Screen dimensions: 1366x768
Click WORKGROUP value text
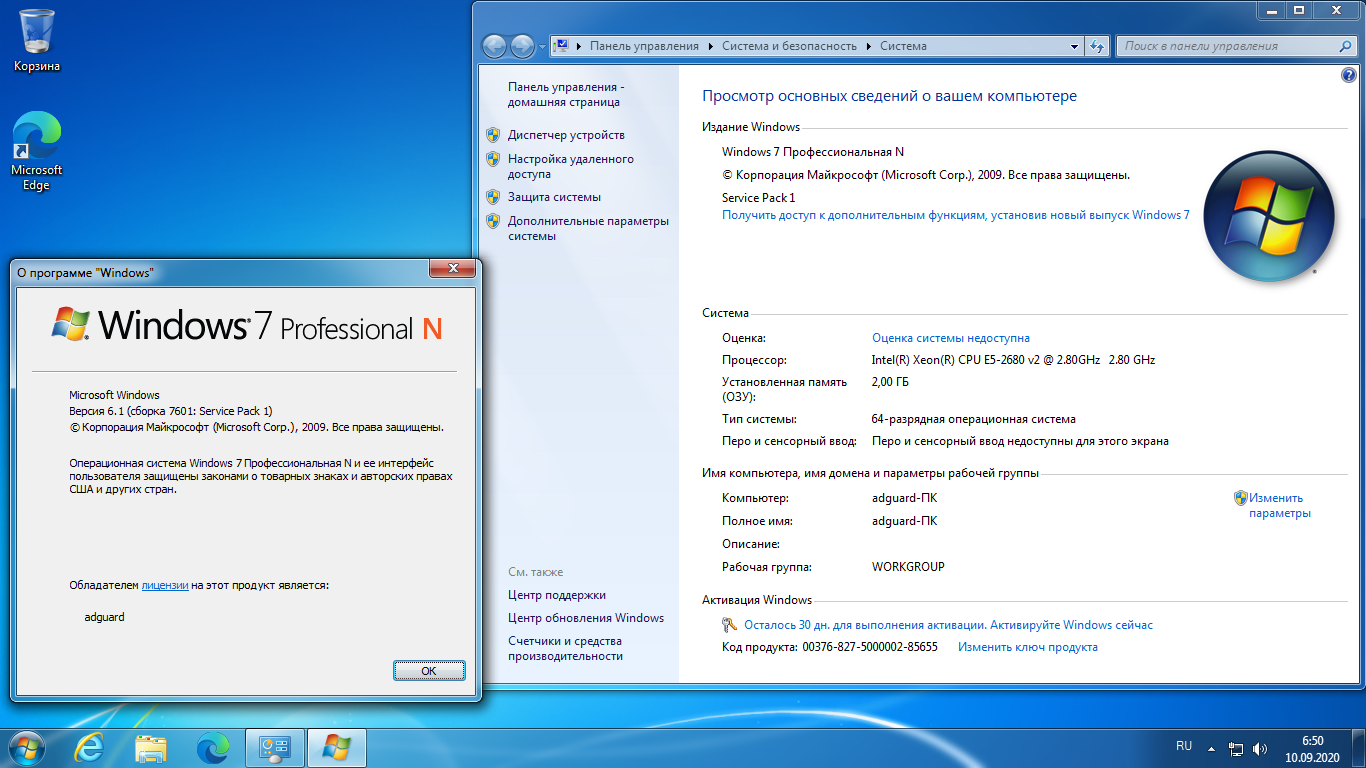[x=908, y=567]
